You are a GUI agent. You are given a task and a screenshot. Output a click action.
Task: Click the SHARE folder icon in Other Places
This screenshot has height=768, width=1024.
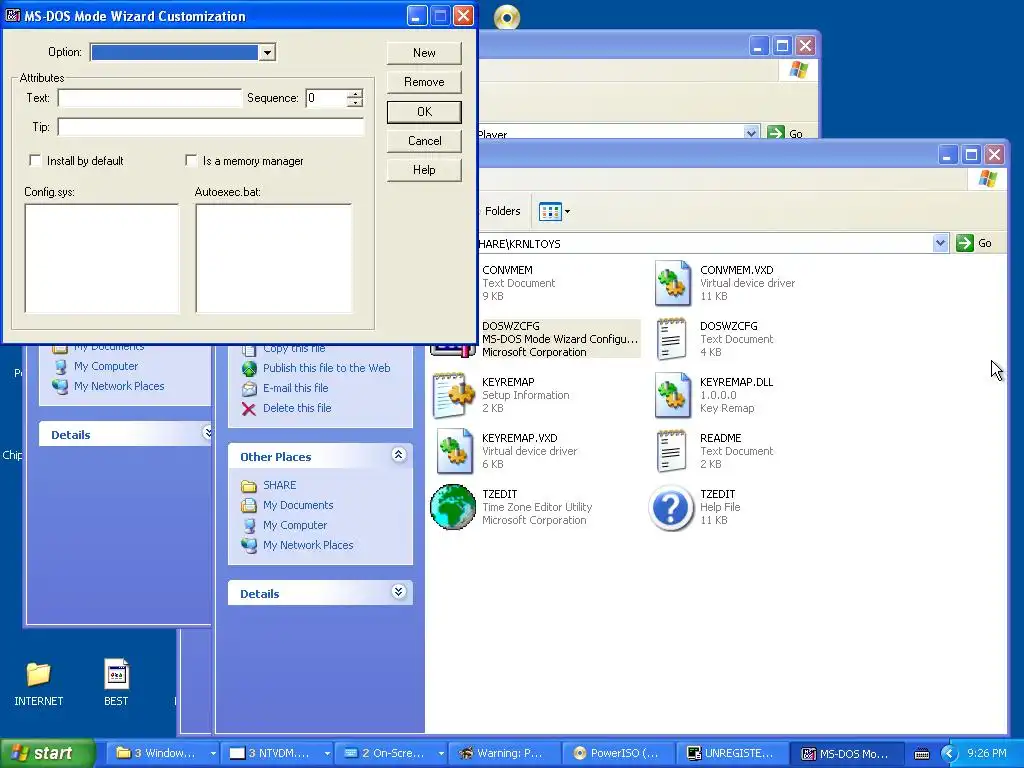pyautogui.click(x=249, y=485)
